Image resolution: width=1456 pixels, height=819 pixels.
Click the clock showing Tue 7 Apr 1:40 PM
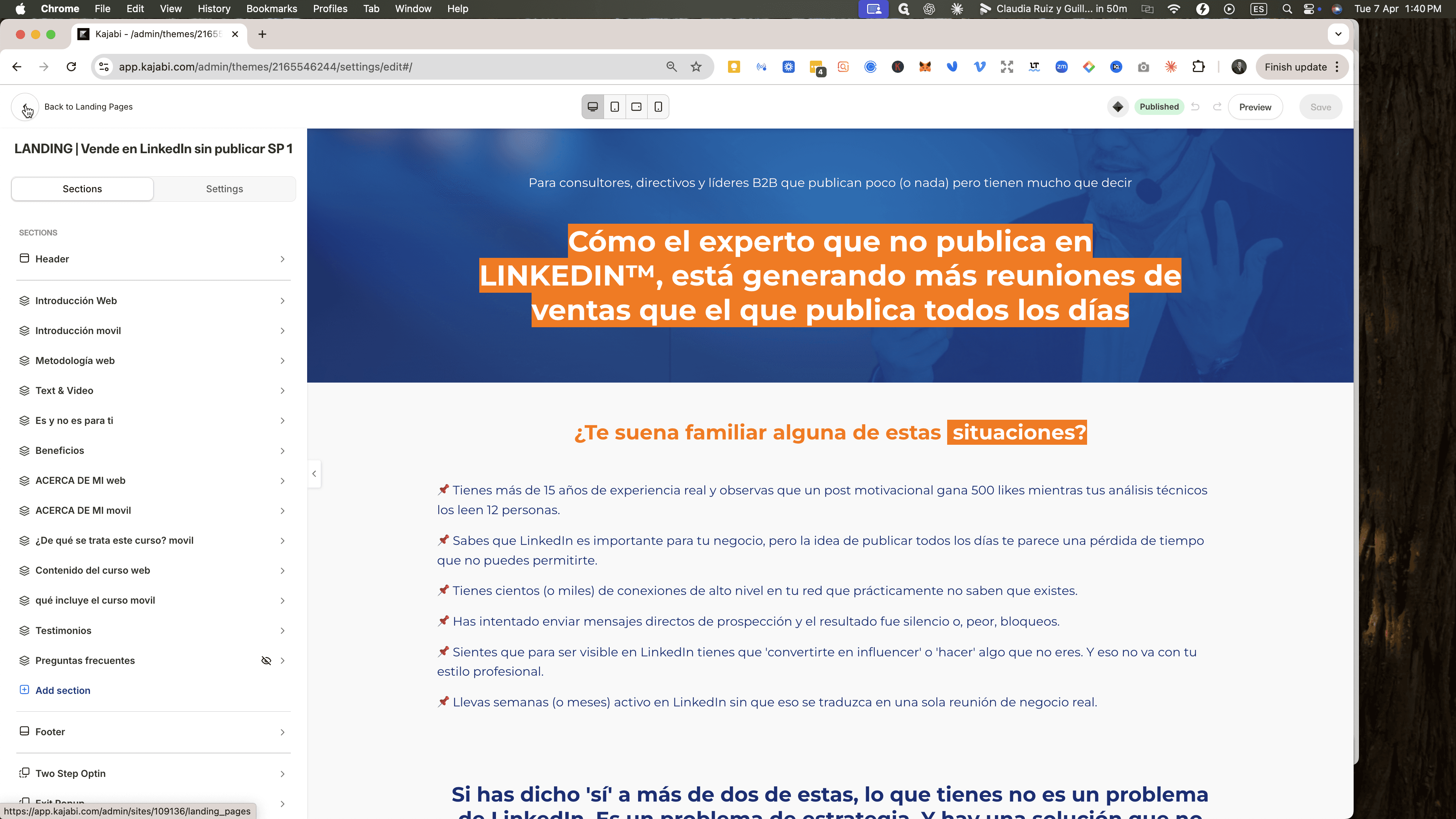[1397, 8]
